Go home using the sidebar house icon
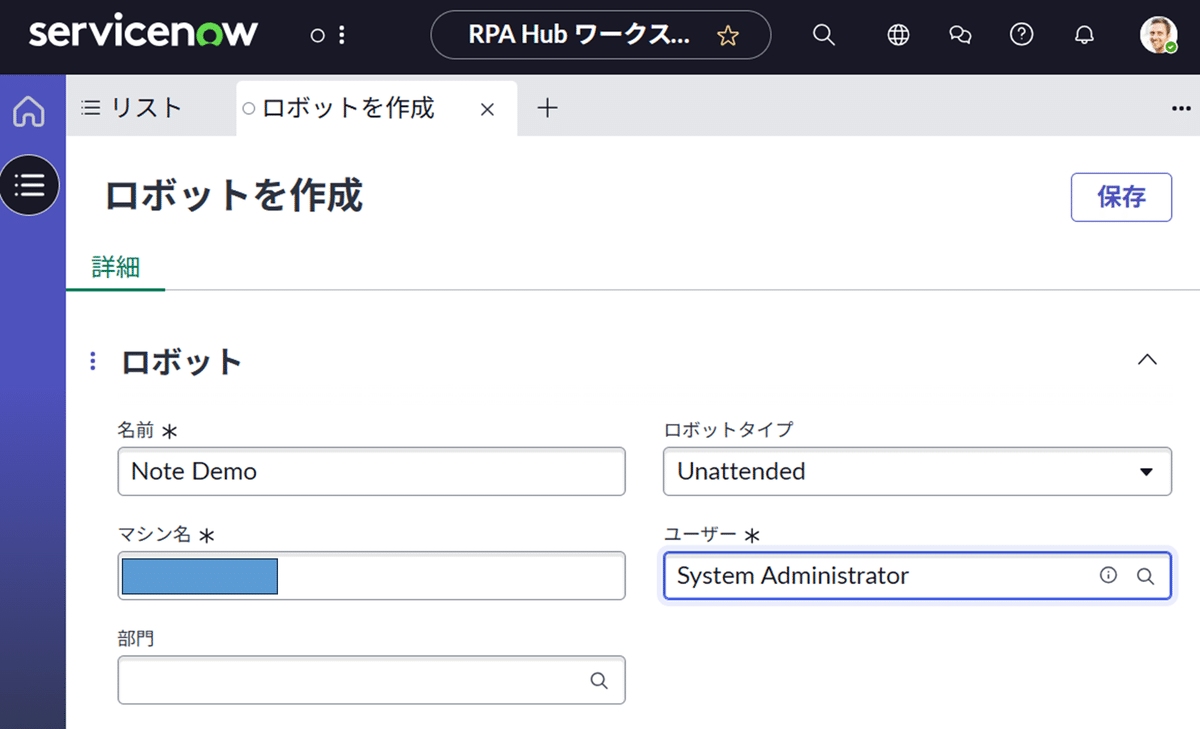 click(x=30, y=110)
